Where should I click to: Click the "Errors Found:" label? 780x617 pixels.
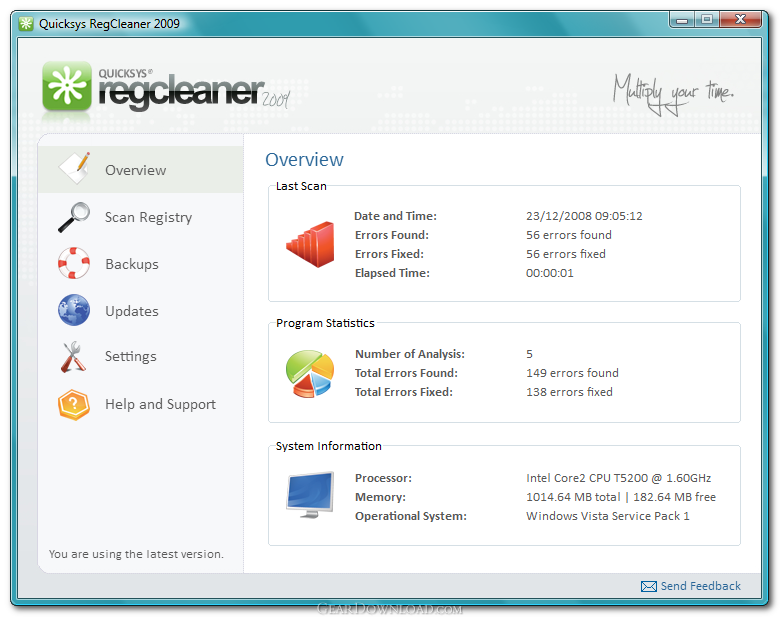point(391,235)
